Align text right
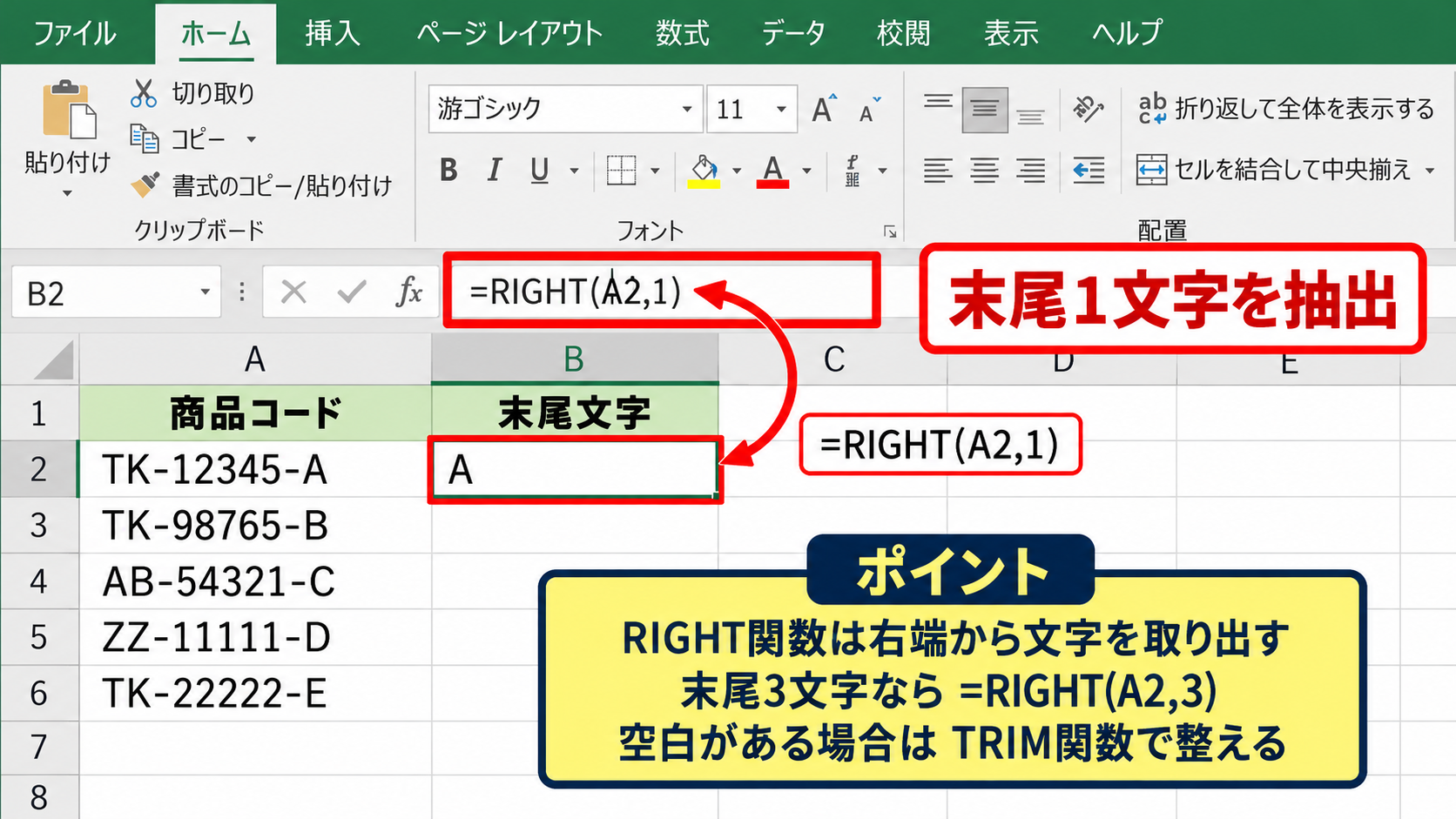Image resolution: width=1456 pixels, height=819 pixels. (1030, 170)
